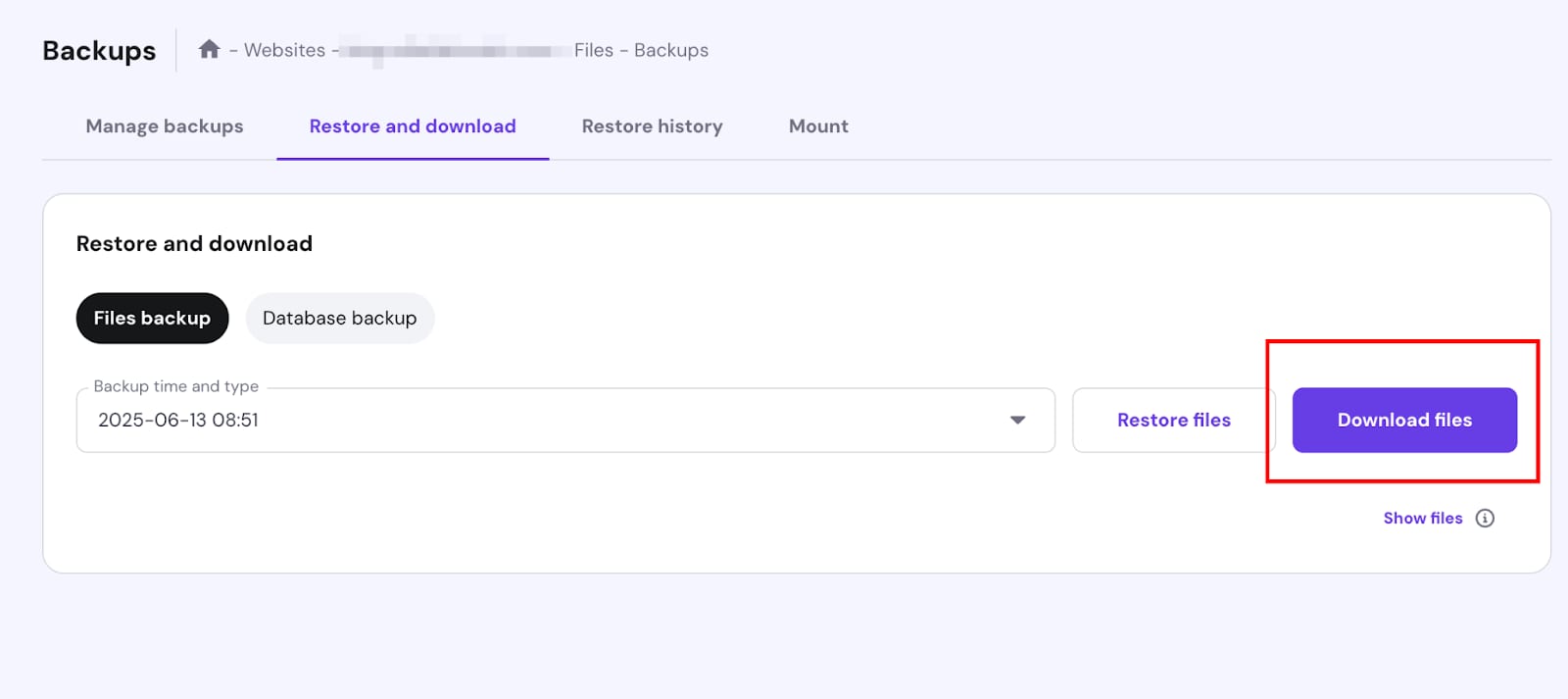Click the info icon beside Show files
The image size is (1568, 699).
[x=1485, y=519]
